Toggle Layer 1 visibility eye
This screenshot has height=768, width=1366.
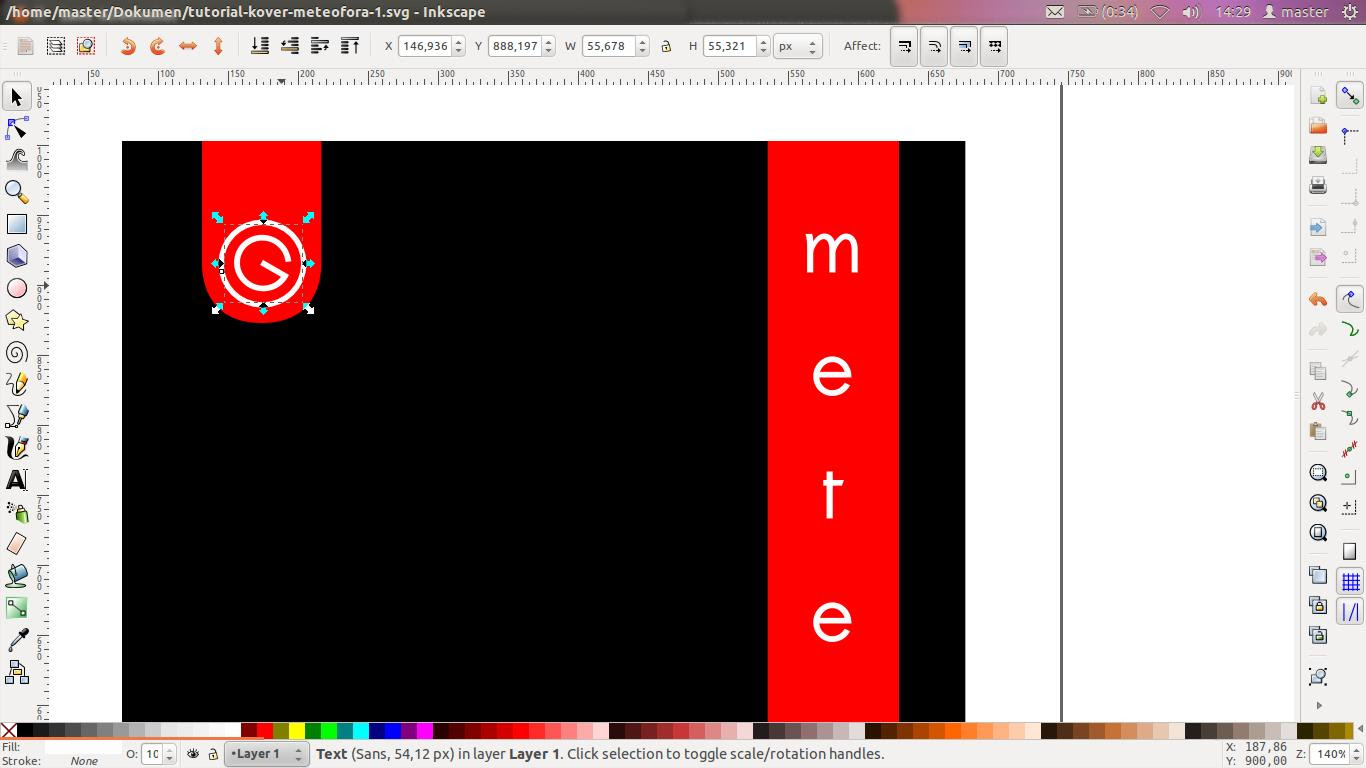[x=193, y=754]
